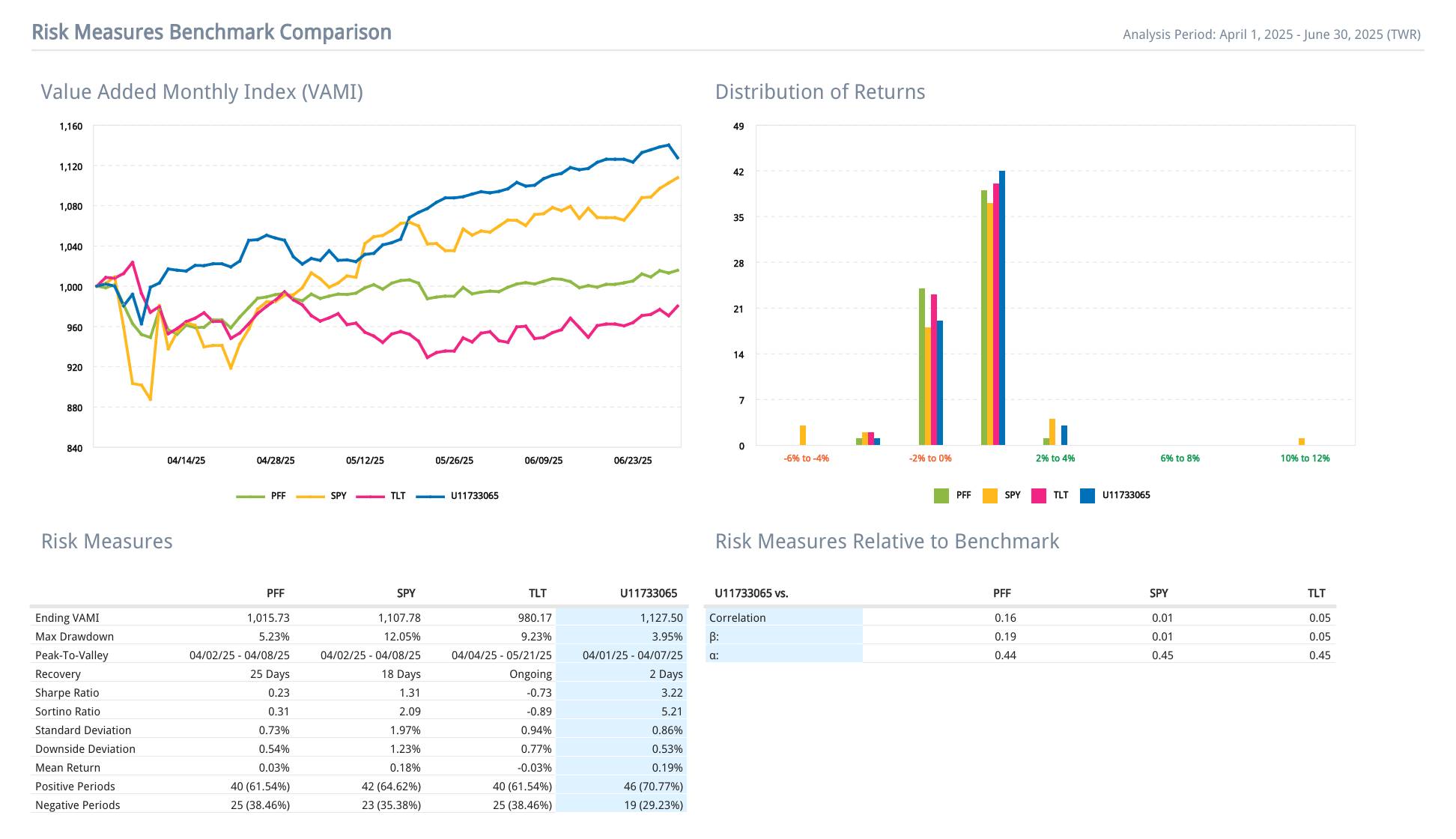This screenshot has height=839, width=1456.
Task: Select the 2% to 4% axis label
Action: point(1055,458)
